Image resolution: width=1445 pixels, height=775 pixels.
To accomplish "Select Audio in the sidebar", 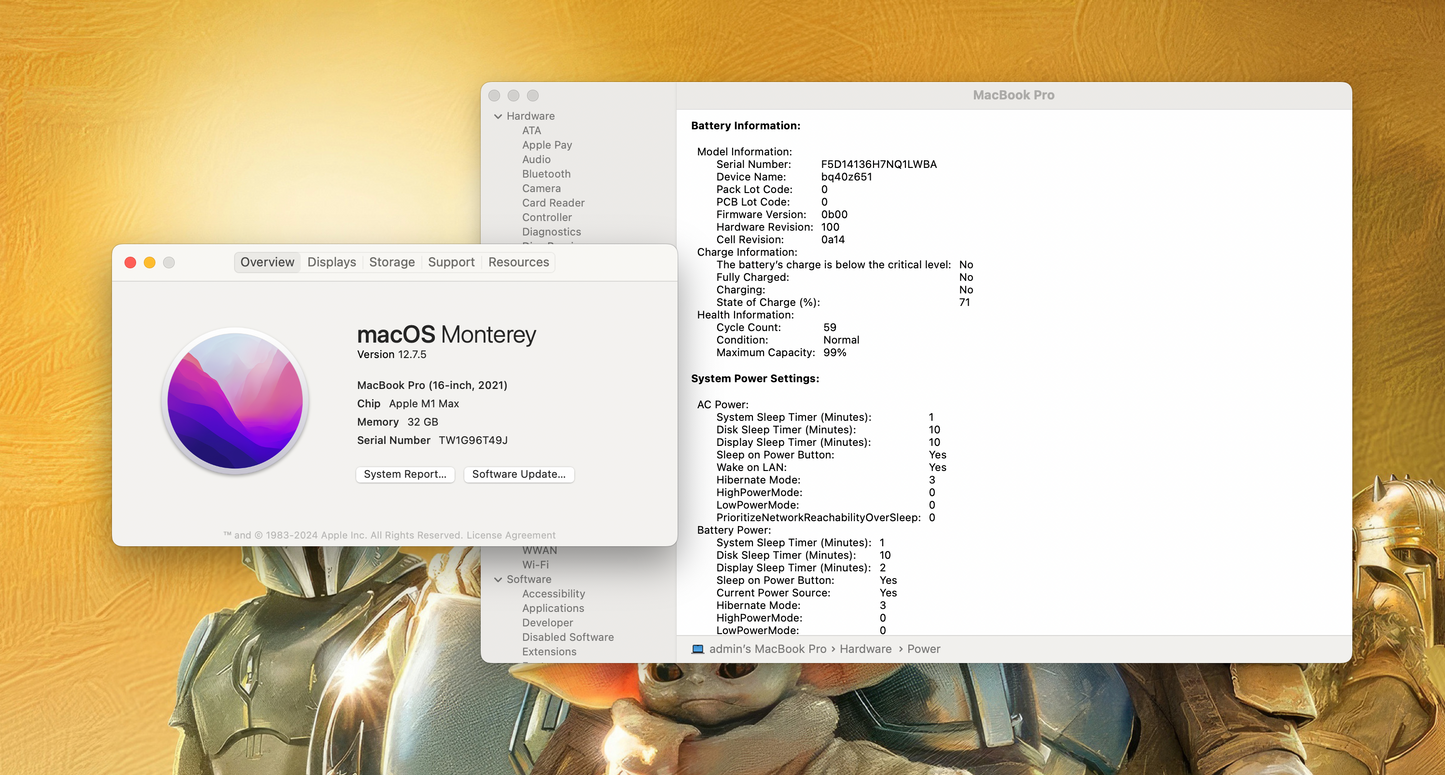I will (536, 160).
